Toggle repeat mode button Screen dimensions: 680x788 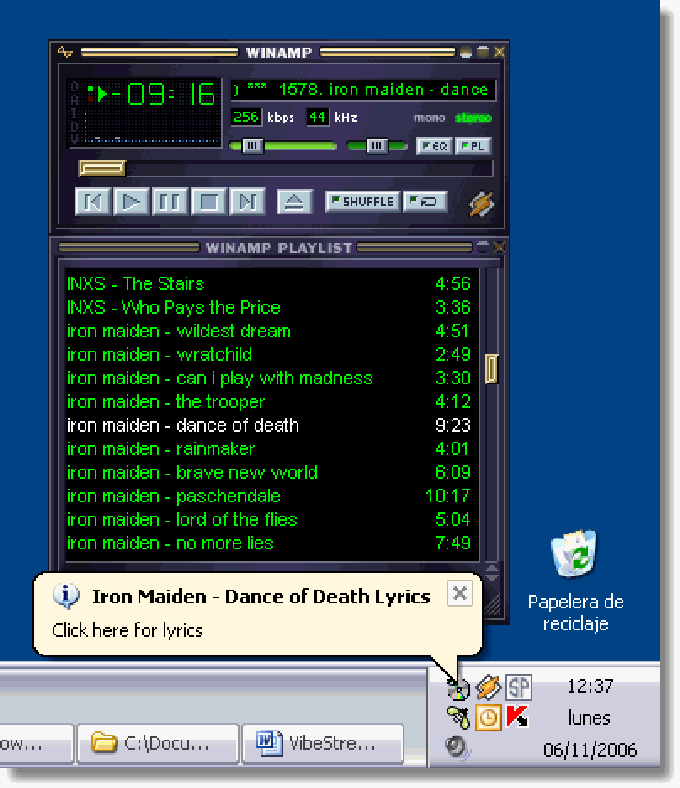pos(425,202)
